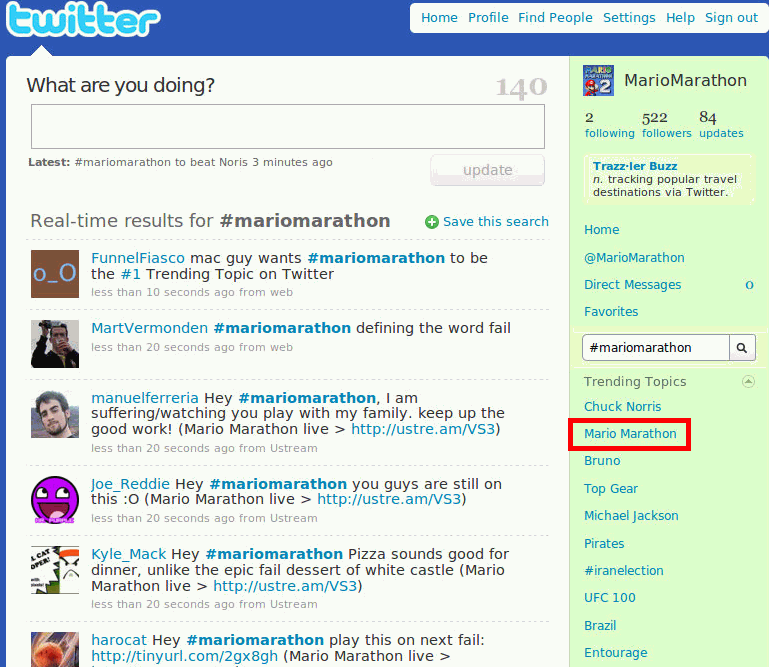Open the tinyurl.com/2gx8gh link
769x667 pixels.
coord(184,656)
